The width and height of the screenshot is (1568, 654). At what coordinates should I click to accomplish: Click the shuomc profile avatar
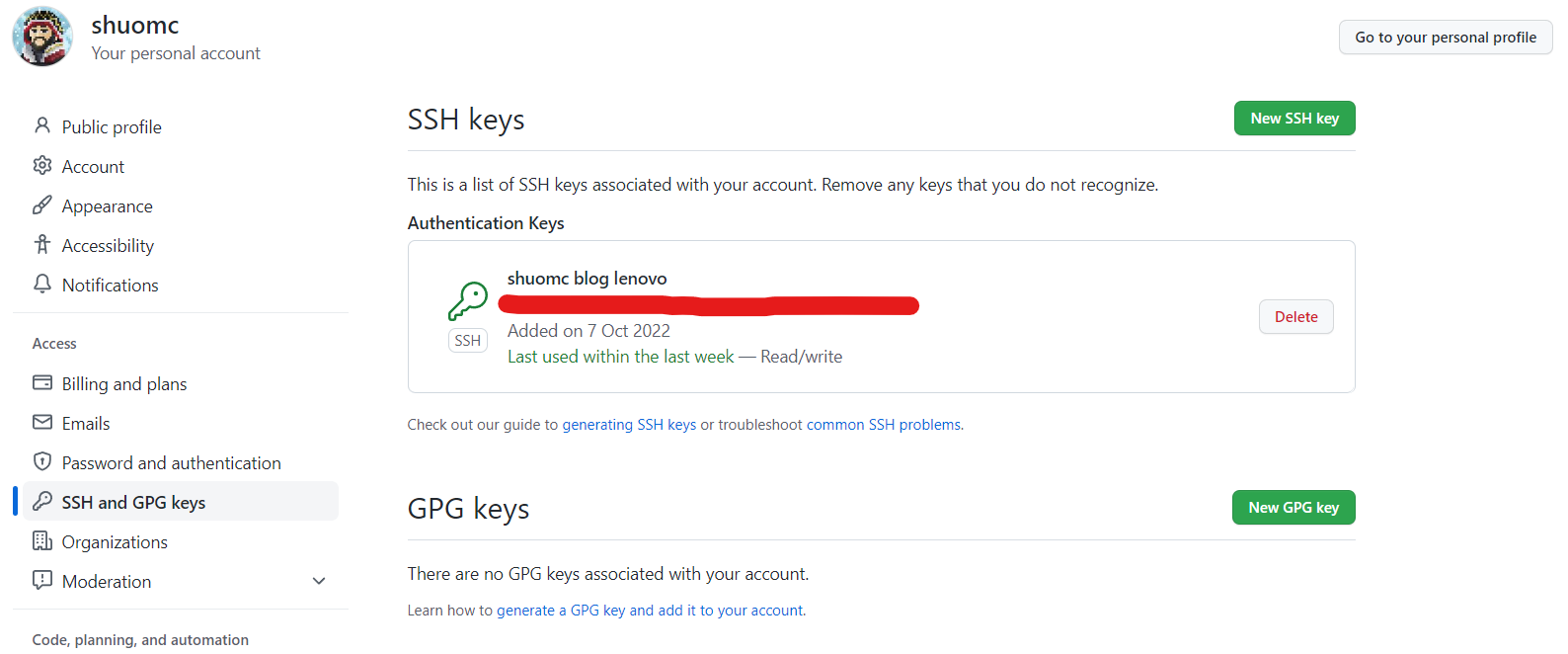click(x=42, y=37)
